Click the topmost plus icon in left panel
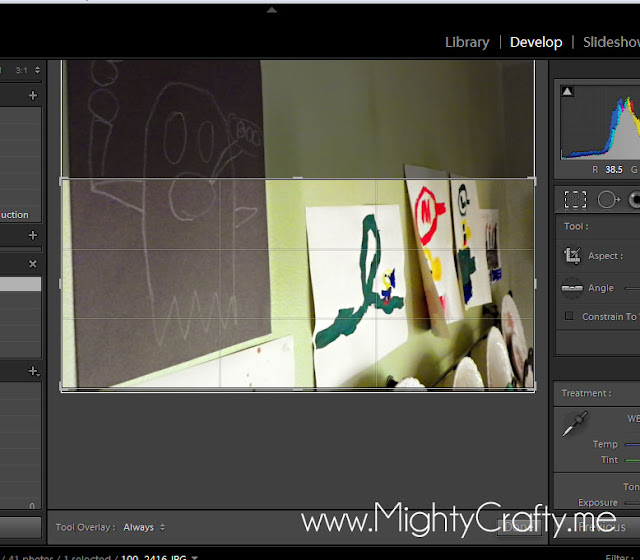Image resolution: width=640 pixels, height=560 pixels. (33, 95)
